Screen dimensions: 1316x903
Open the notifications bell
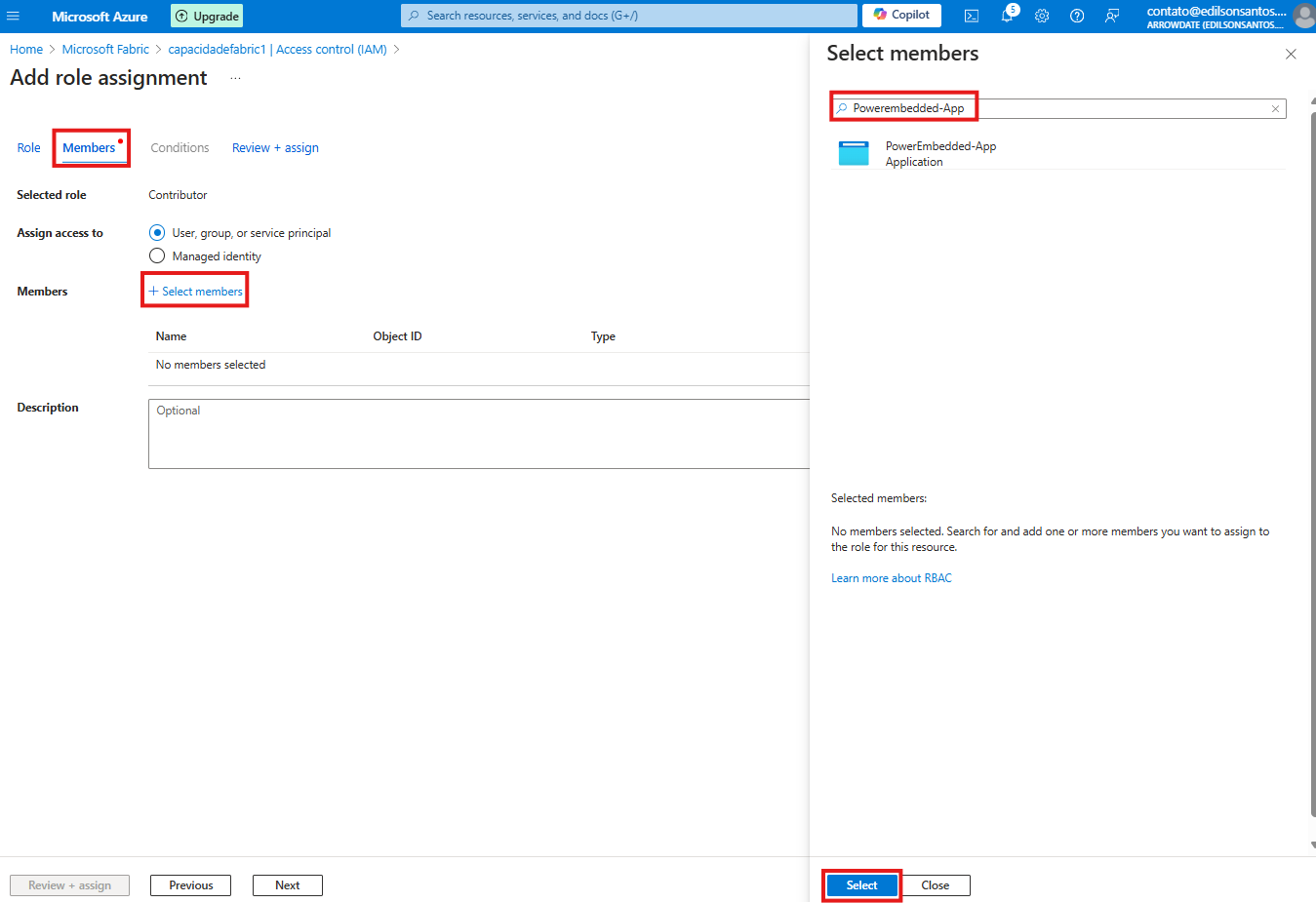coord(1007,16)
